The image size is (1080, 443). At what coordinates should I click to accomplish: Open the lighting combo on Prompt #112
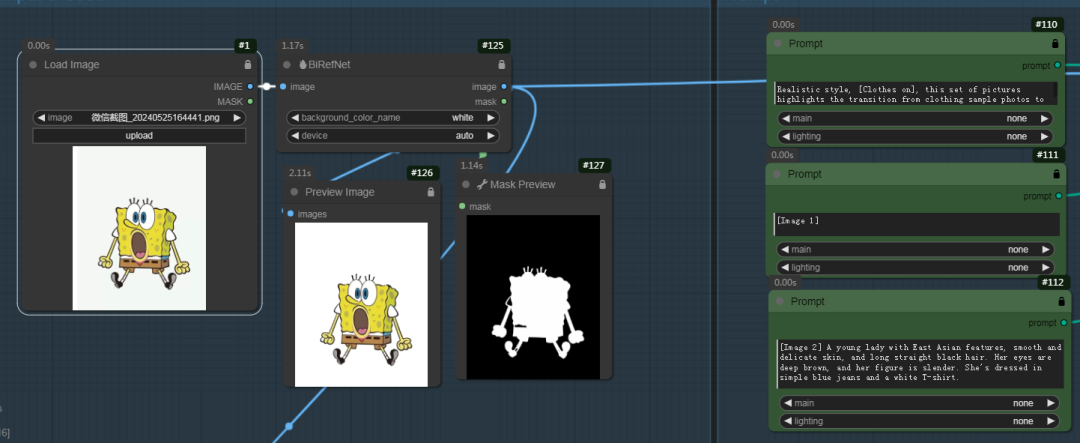tap(920, 421)
